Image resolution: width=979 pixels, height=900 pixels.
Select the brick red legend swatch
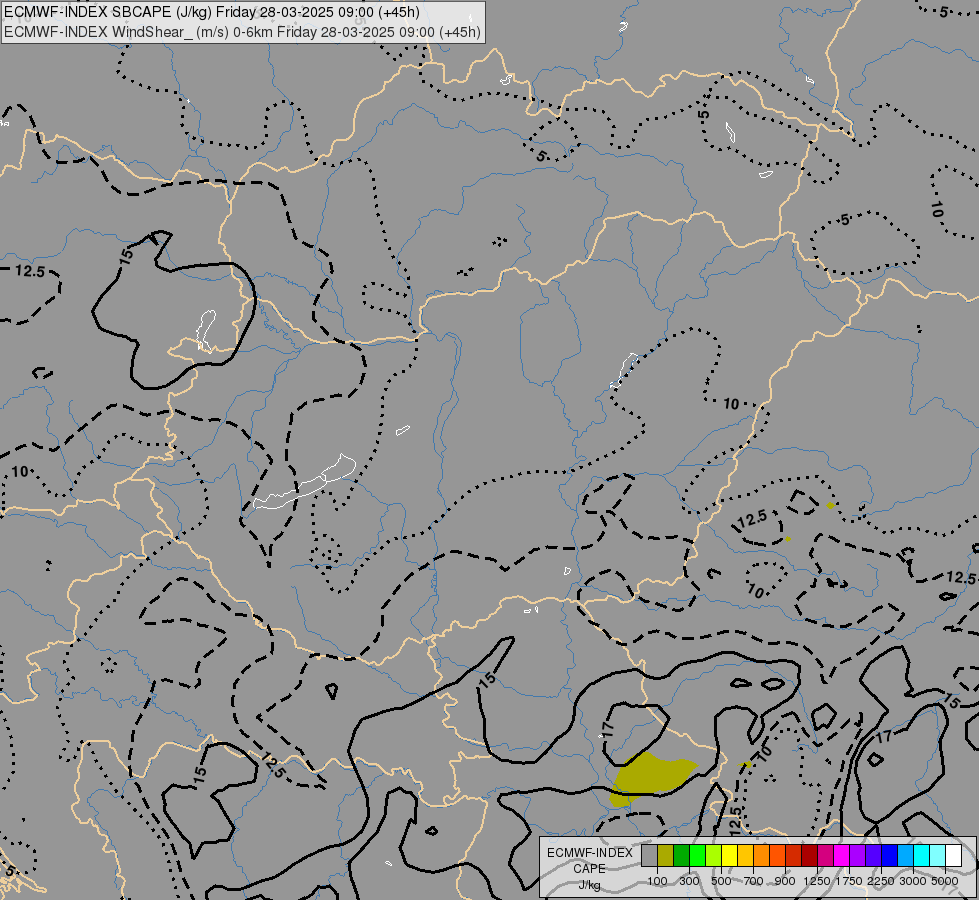click(794, 856)
